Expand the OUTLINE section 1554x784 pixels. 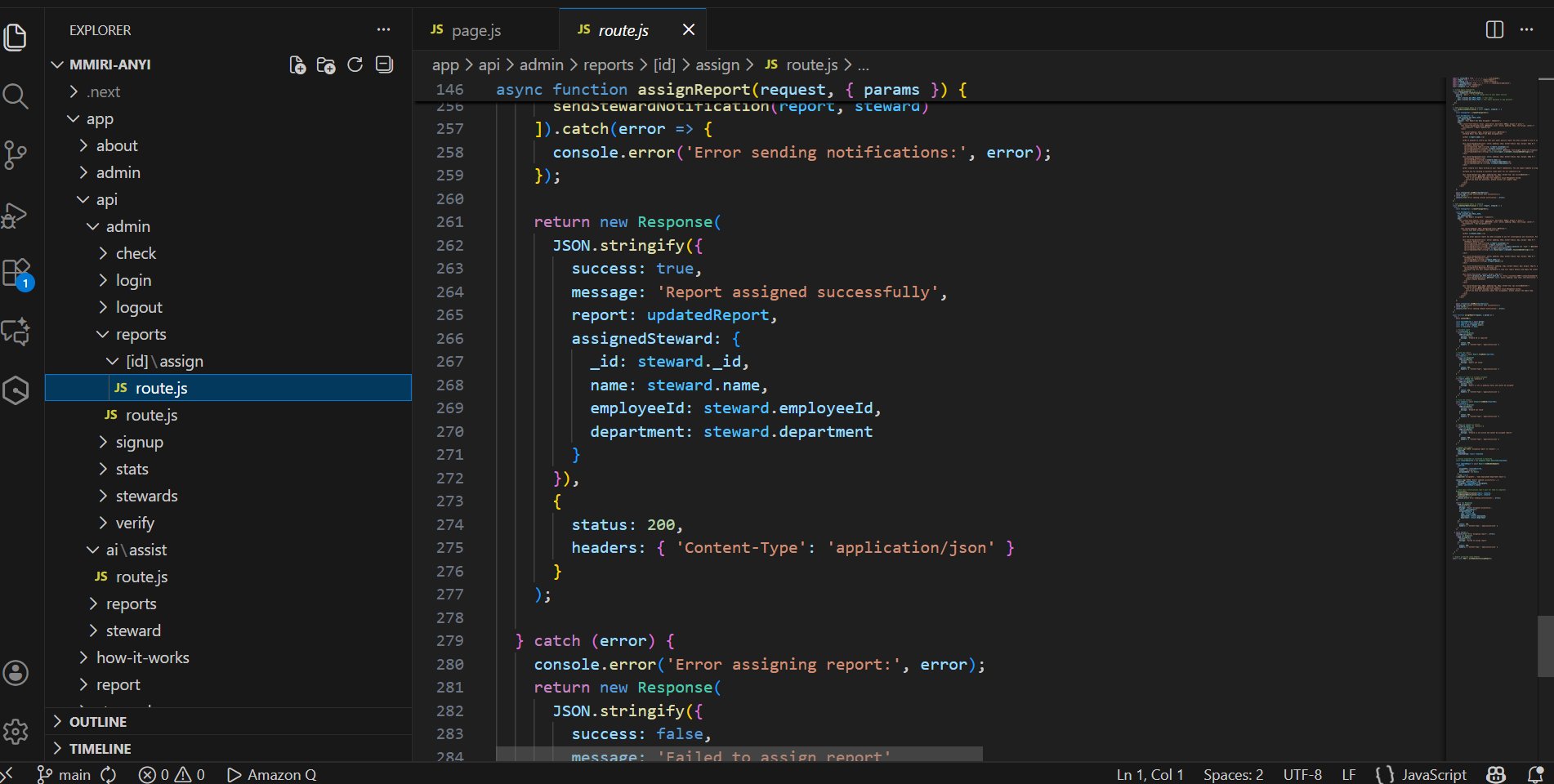pos(98,722)
